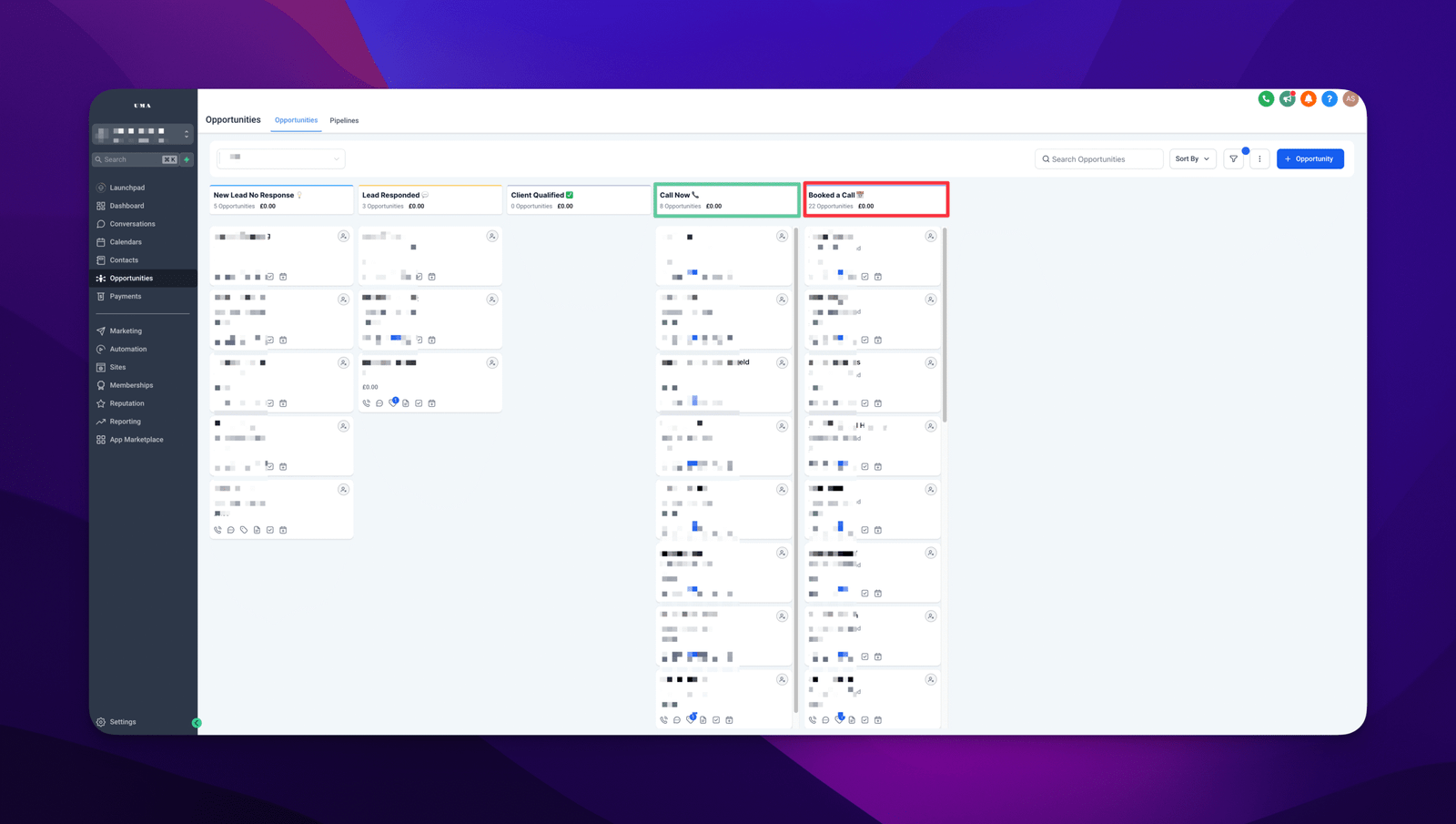Viewport: 1456px width, 824px height.
Task: Open the orange bell notifications
Action: (x=1308, y=99)
